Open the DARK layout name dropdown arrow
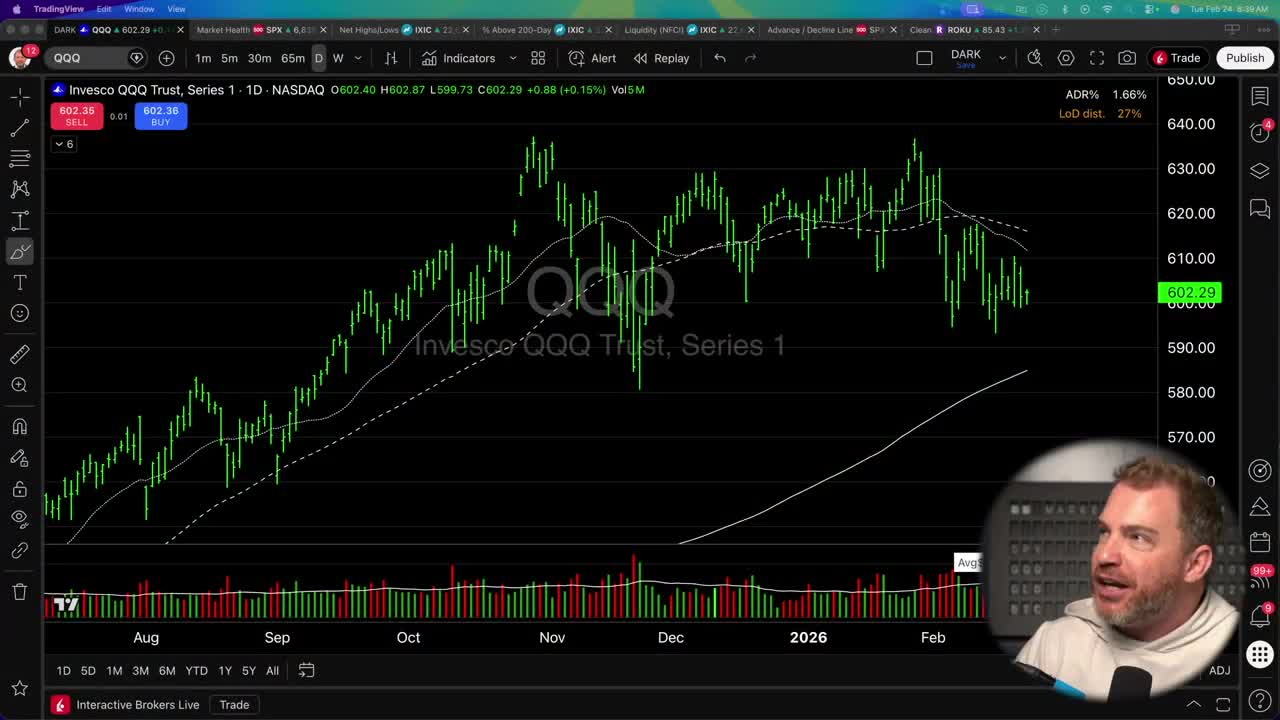The height and width of the screenshot is (720, 1280). pos(1002,58)
